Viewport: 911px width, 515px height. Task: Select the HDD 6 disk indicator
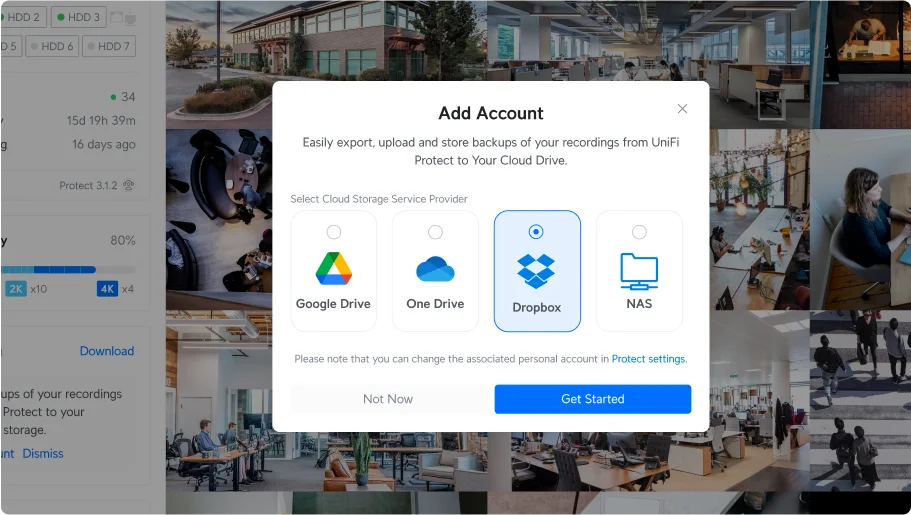click(52, 46)
